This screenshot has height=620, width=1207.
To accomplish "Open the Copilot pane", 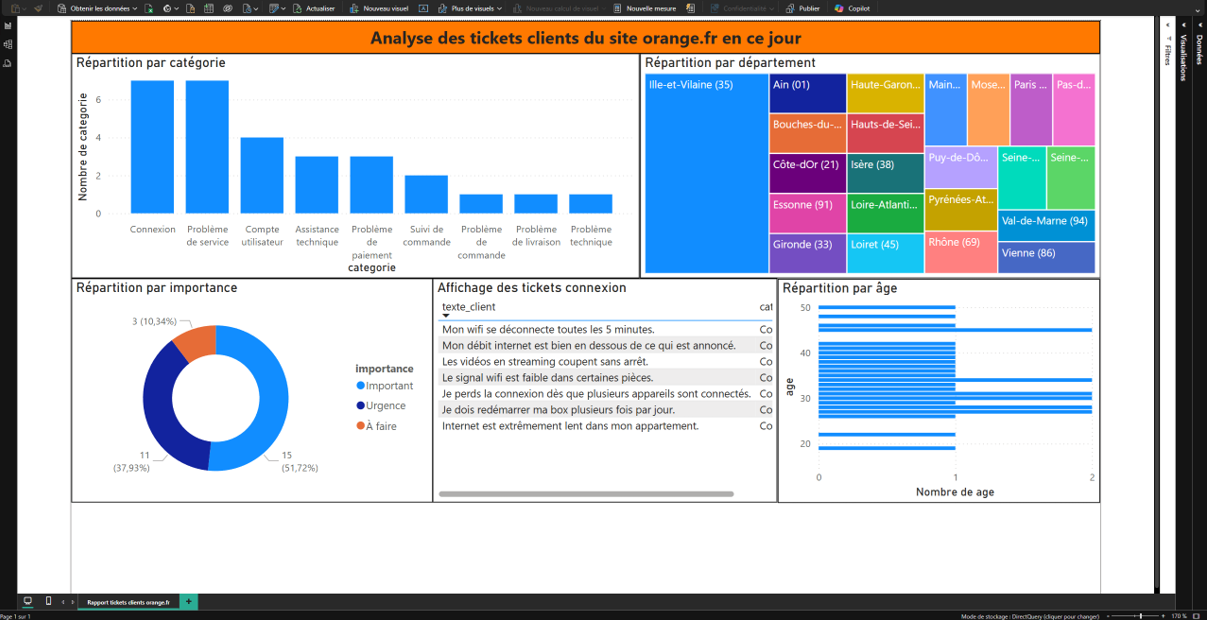I will coord(852,8).
